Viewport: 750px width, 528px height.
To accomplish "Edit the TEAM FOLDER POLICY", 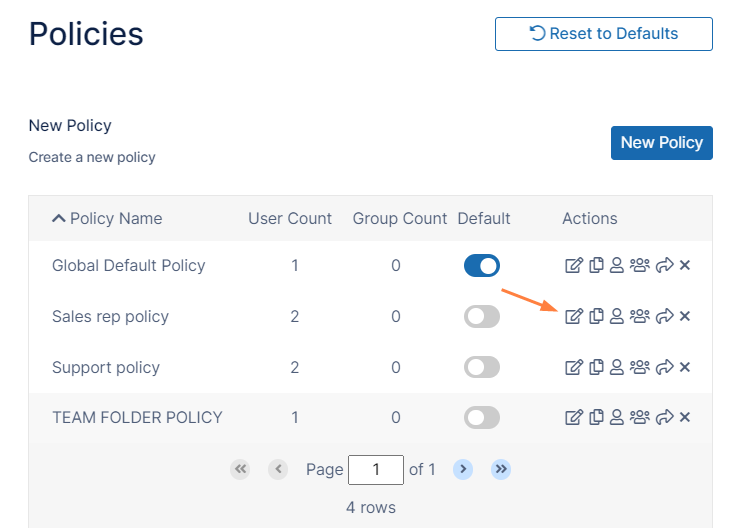I will [x=573, y=417].
